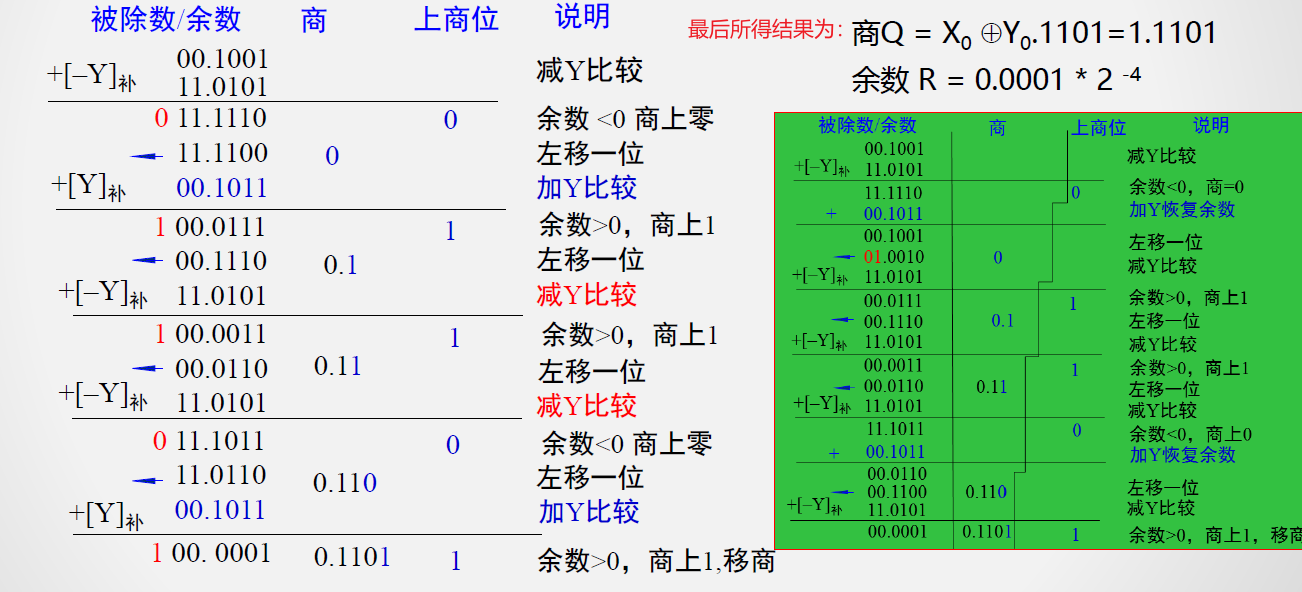Click the red '0' before 11.1110
Viewport: 1302px width, 592px height.
tap(161, 119)
